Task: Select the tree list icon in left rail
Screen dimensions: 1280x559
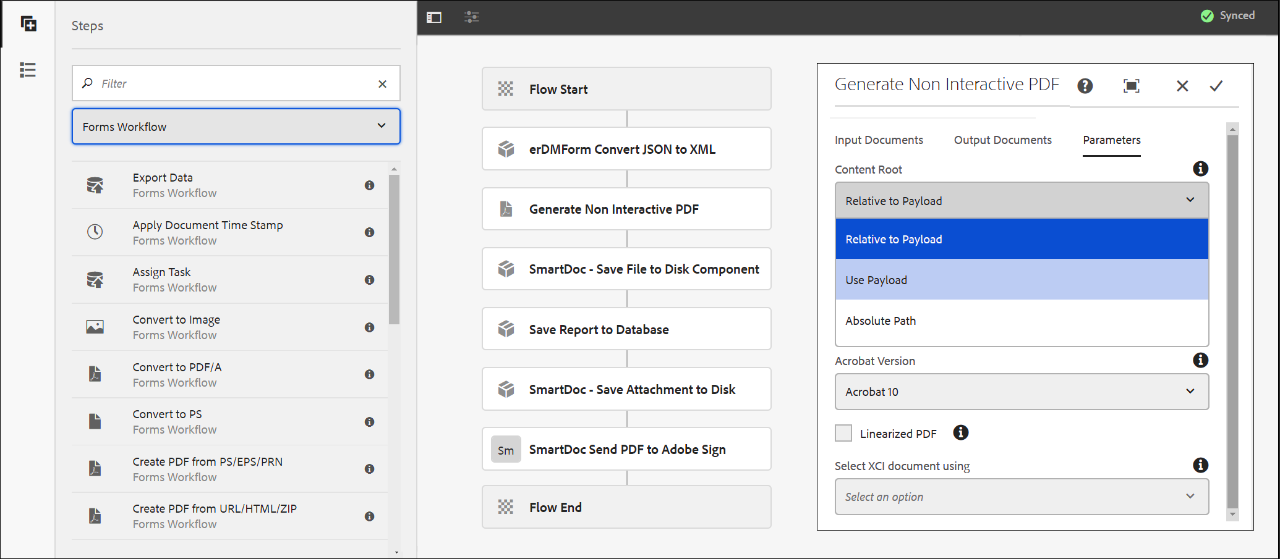Action: [28, 69]
